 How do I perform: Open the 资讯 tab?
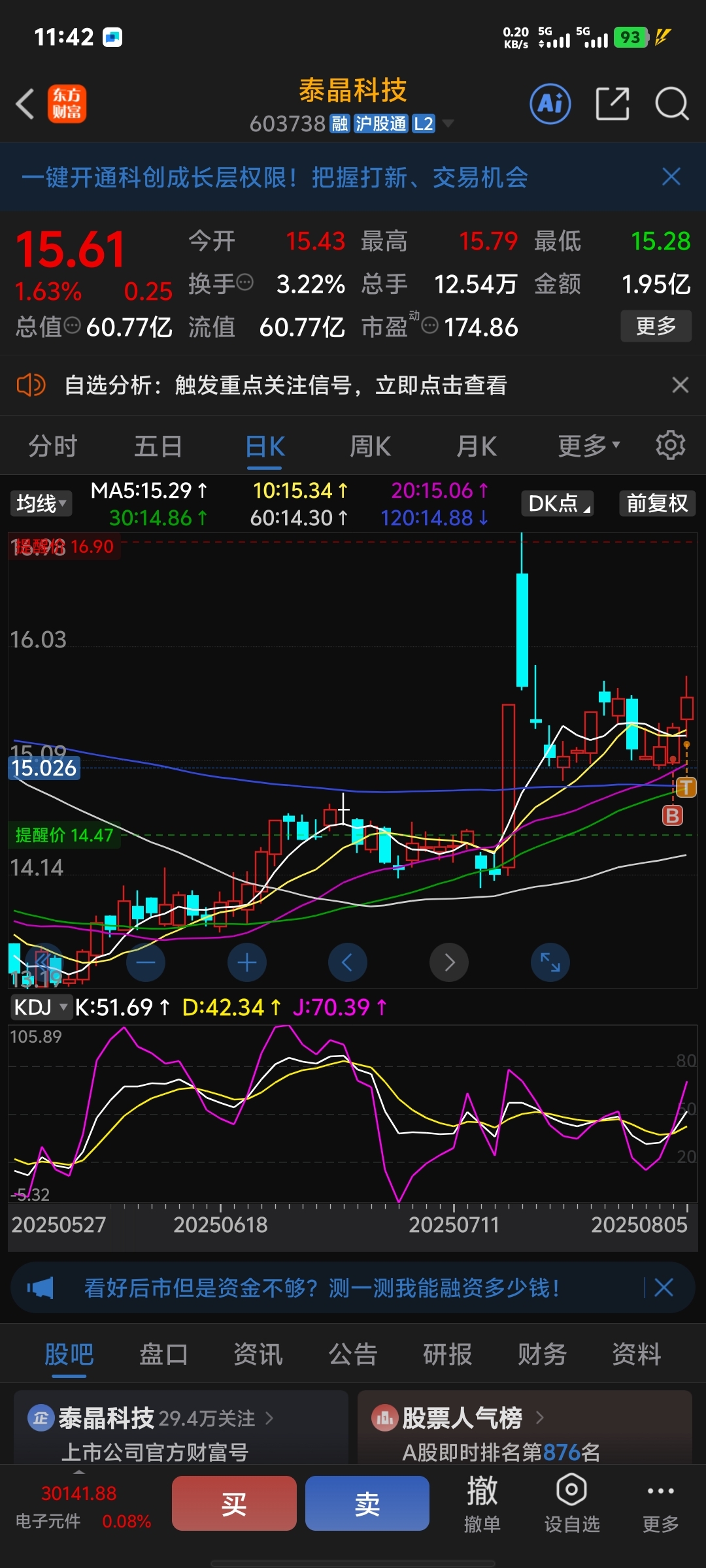(258, 1354)
